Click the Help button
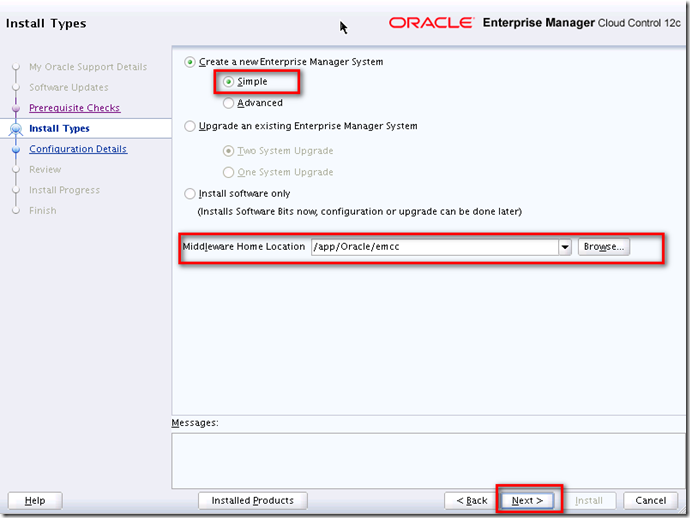Image resolution: width=690 pixels, height=518 pixels. [35, 501]
